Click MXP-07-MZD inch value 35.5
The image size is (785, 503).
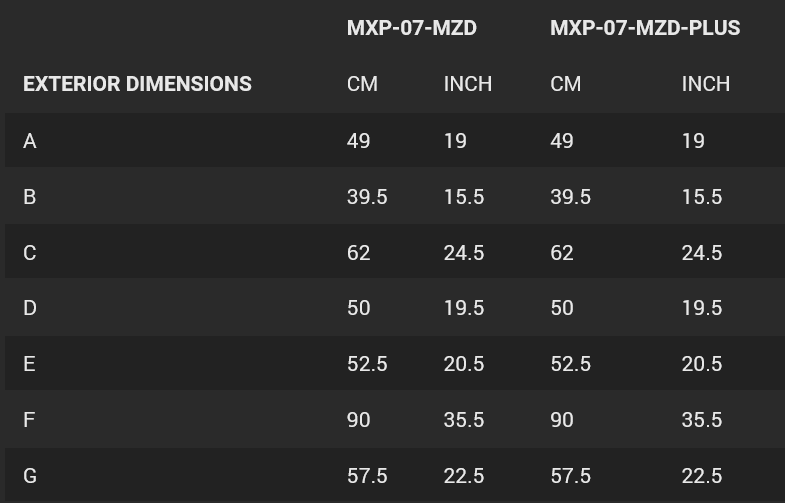click(x=464, y=420)
